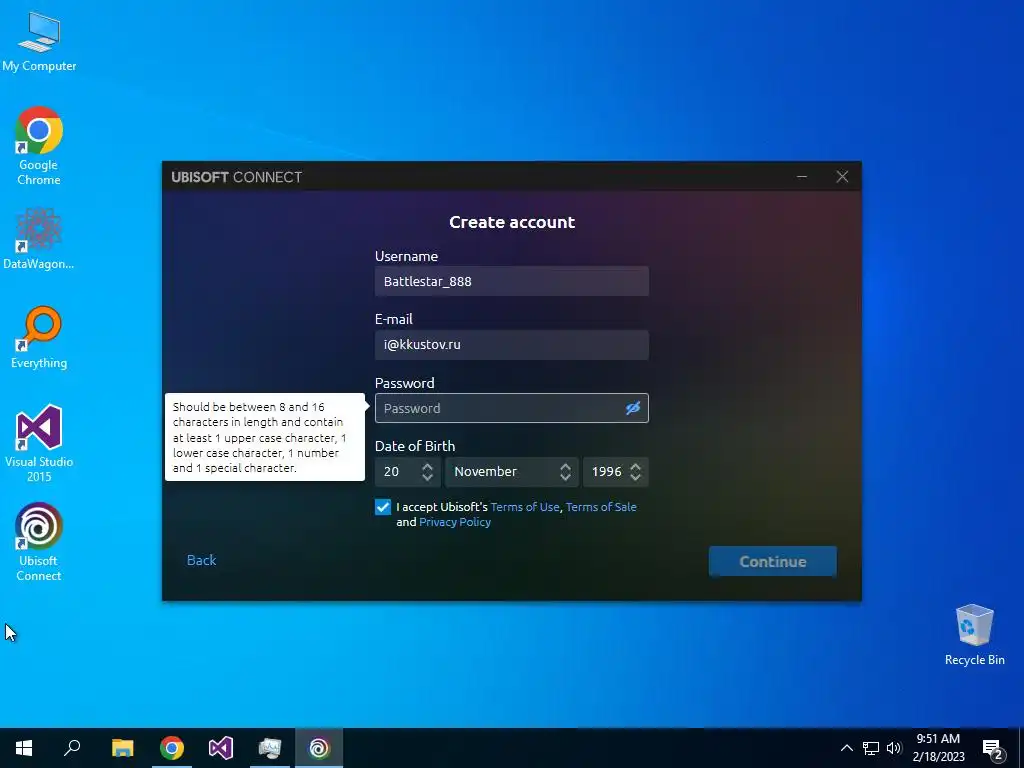Open the volume tray icon
This screenshot has width=1024, height=768.
[894, 748]
